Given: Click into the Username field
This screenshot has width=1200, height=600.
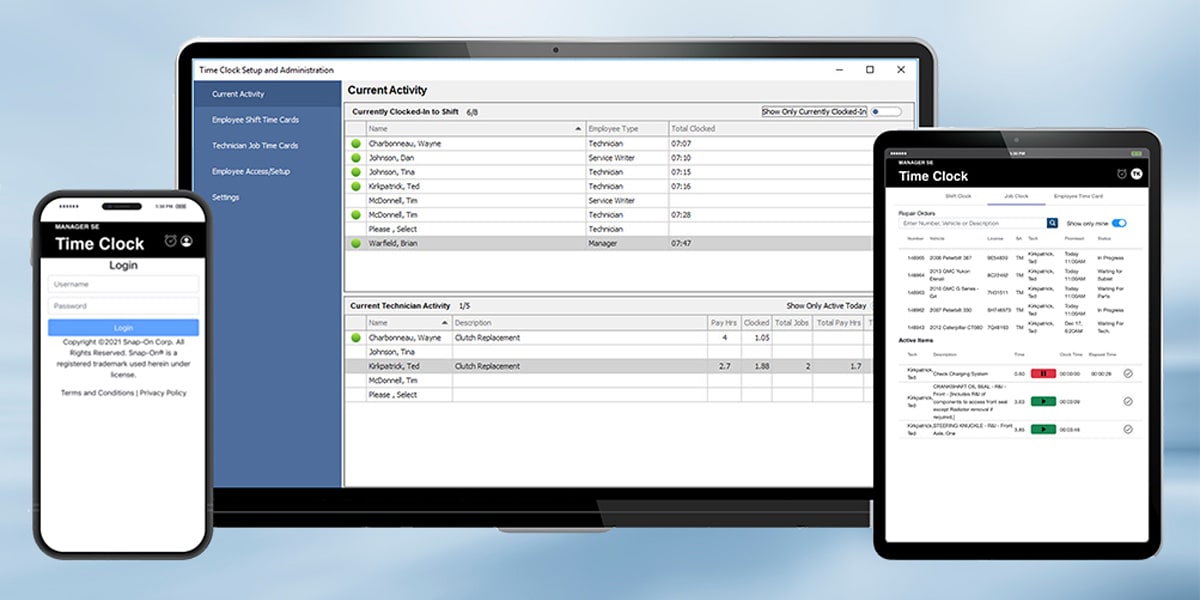Looking at the screenshot, I should click(123, 284).
